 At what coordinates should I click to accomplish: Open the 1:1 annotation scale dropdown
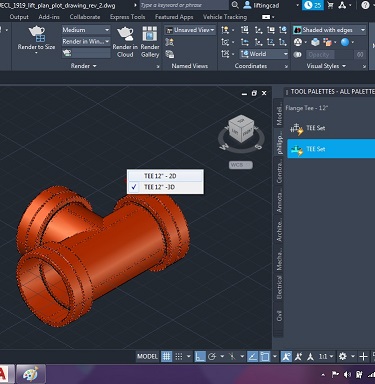point(326,356)
